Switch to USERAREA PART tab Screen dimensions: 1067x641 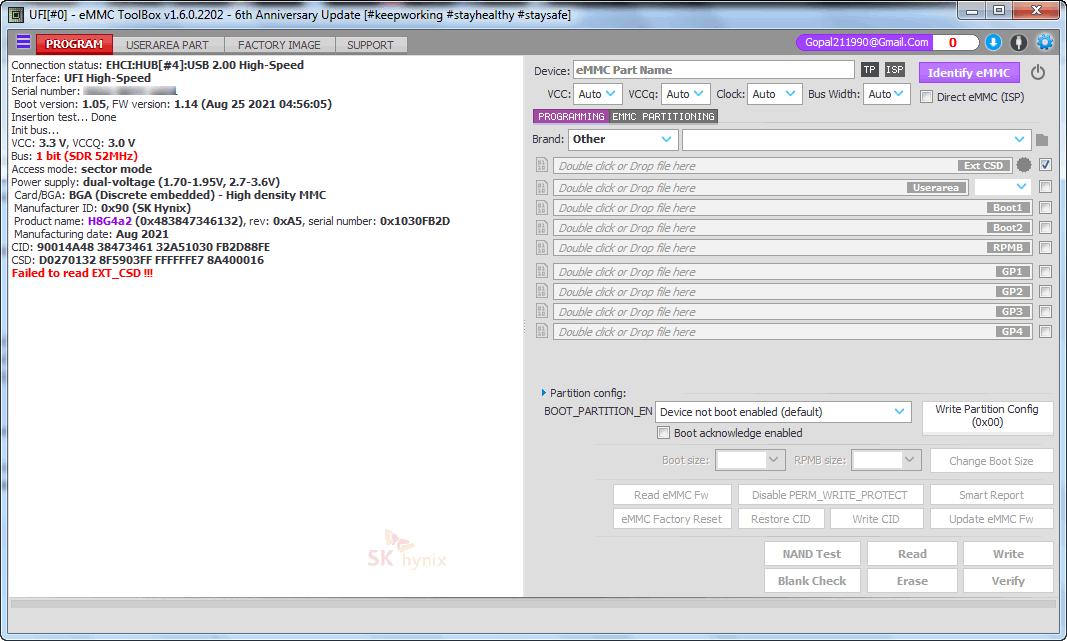click(167, 45)
